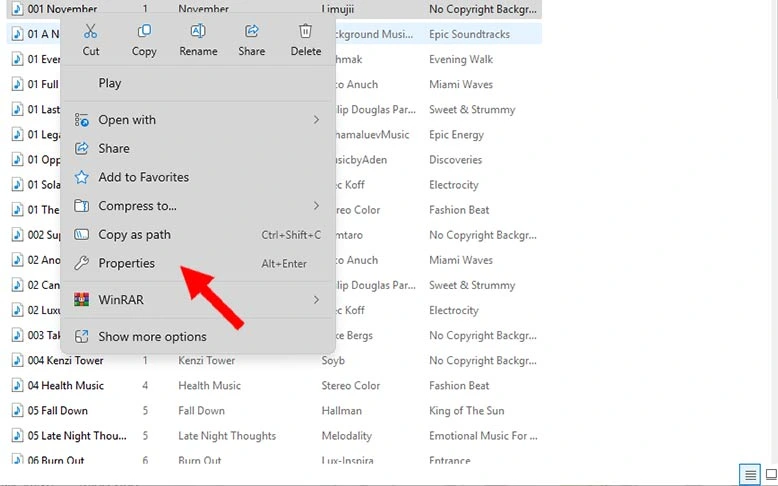
Task: Expand the Compress to submenu arrow
Action: (316, 206)
